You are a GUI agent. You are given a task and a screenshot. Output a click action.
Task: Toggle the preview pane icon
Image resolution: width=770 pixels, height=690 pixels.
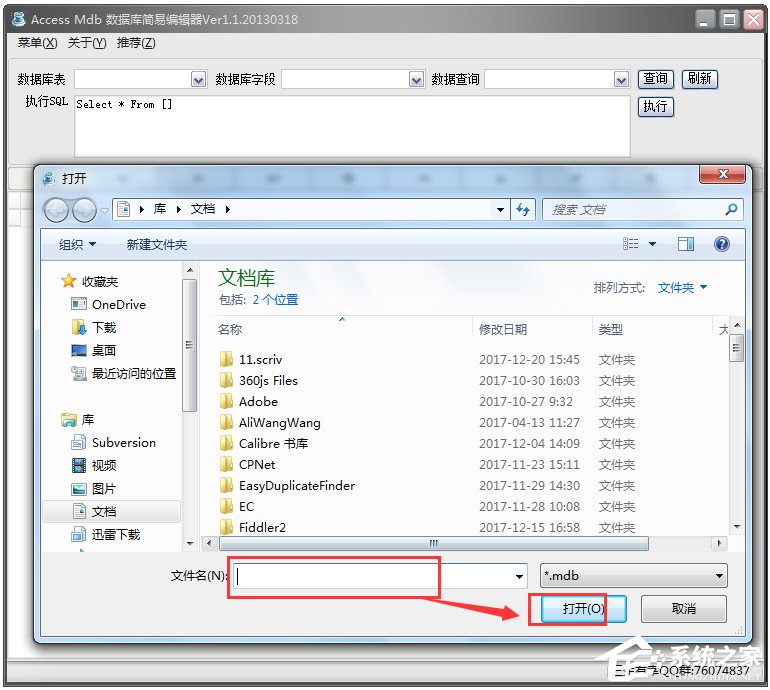coord(686,244)
